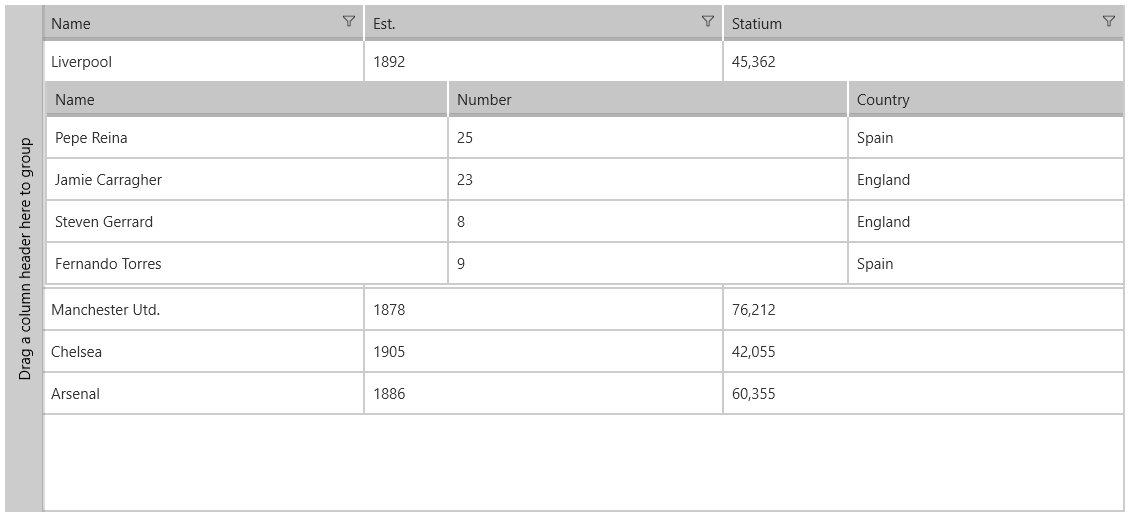
Task: Click the nested players Name column header
Action: 247,99
